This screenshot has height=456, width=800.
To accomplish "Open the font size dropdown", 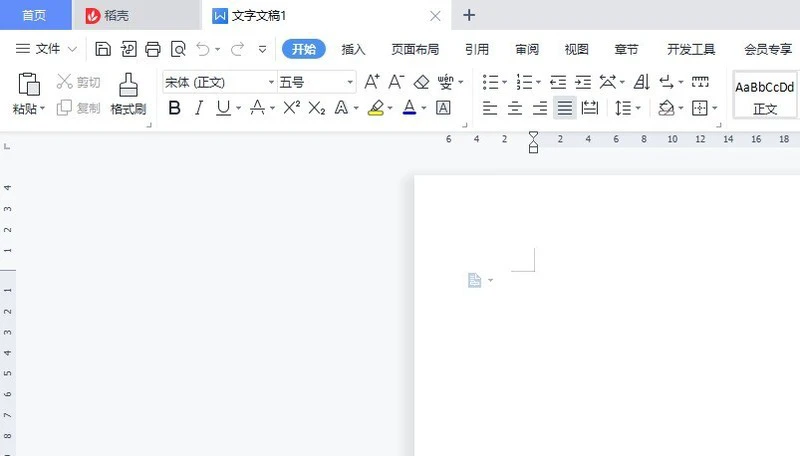I will (350, 82).
